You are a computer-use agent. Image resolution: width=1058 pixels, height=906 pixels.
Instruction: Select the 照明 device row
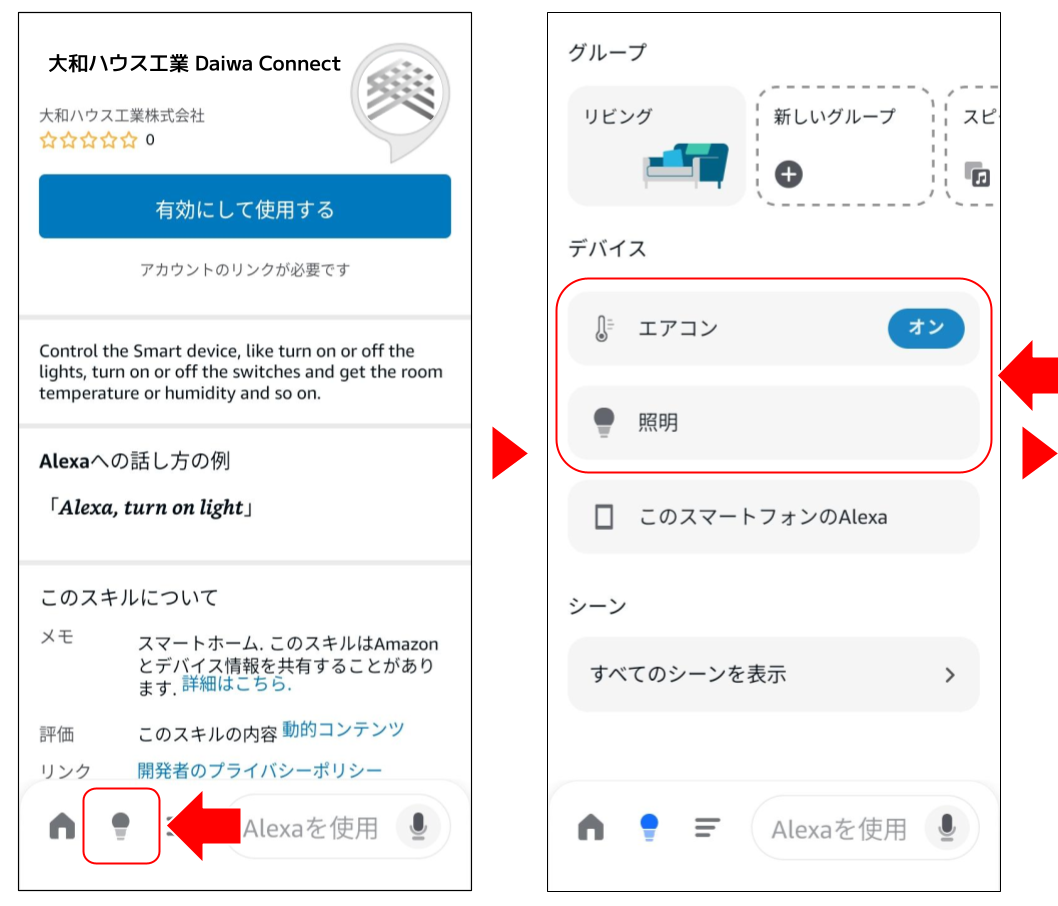(773, 423)
